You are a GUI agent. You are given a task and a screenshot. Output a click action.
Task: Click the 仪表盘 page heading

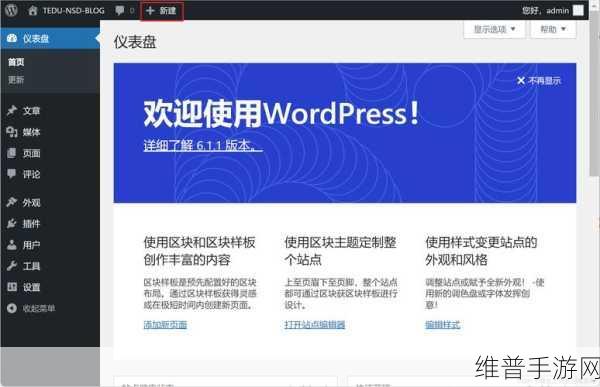135,42
